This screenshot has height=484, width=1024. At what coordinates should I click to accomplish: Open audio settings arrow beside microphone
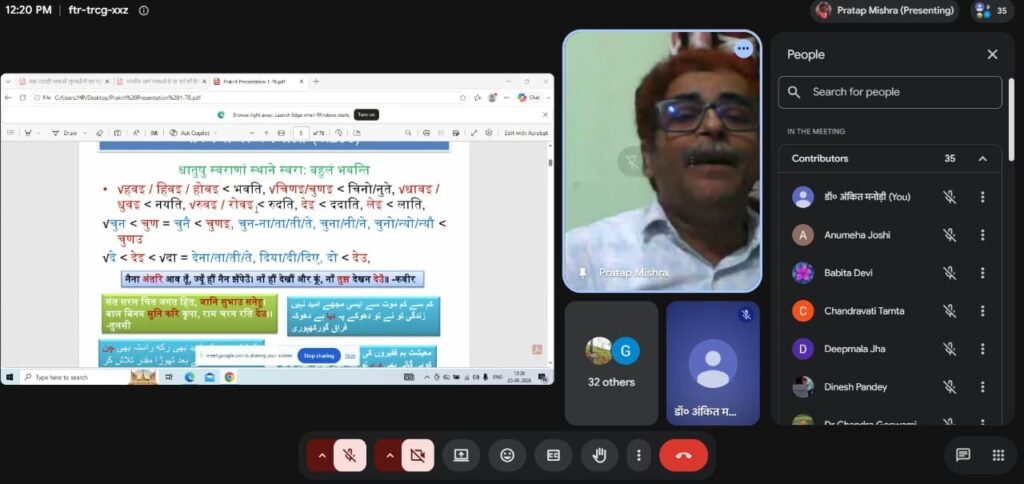(x=321, y=455)
